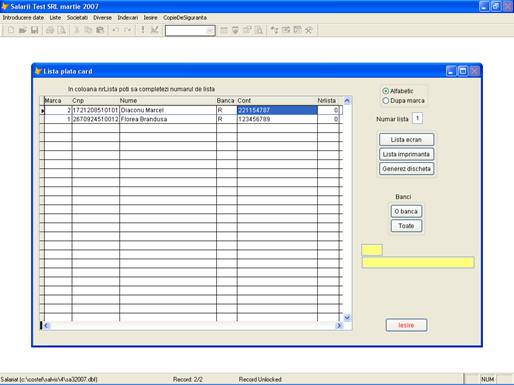This screenshot has height=385, width=514.
Task: Click the Toolbox wrench toolbar icon
Action: (309, 30)
